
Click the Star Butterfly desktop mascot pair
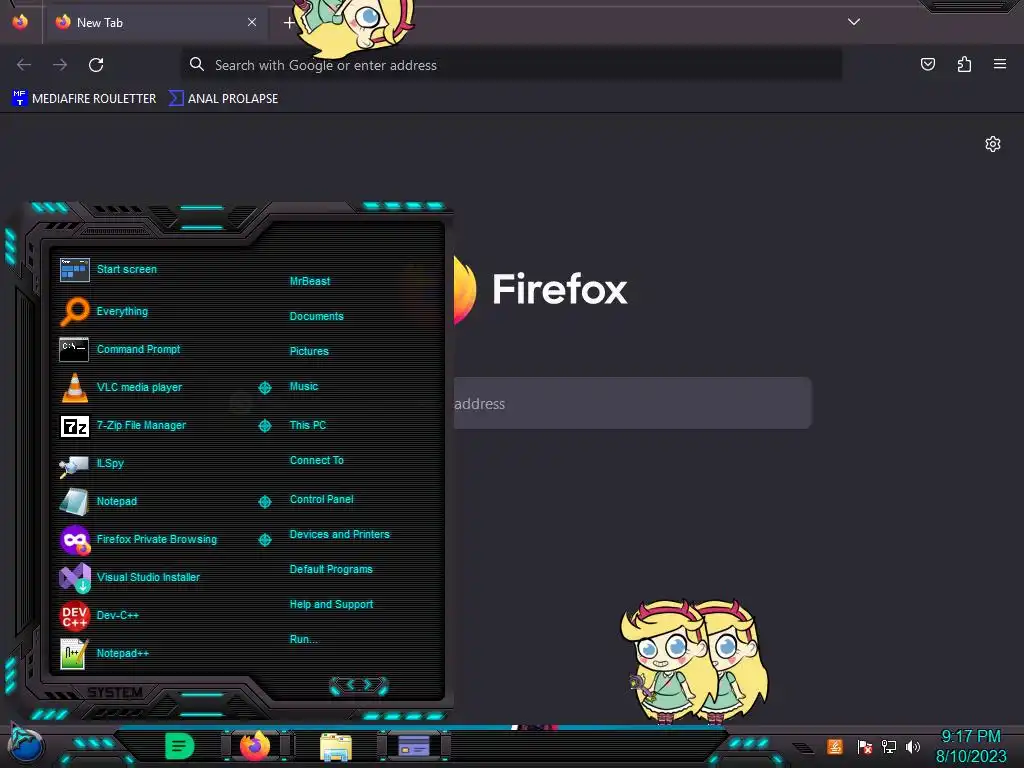(x=695, y=661)
